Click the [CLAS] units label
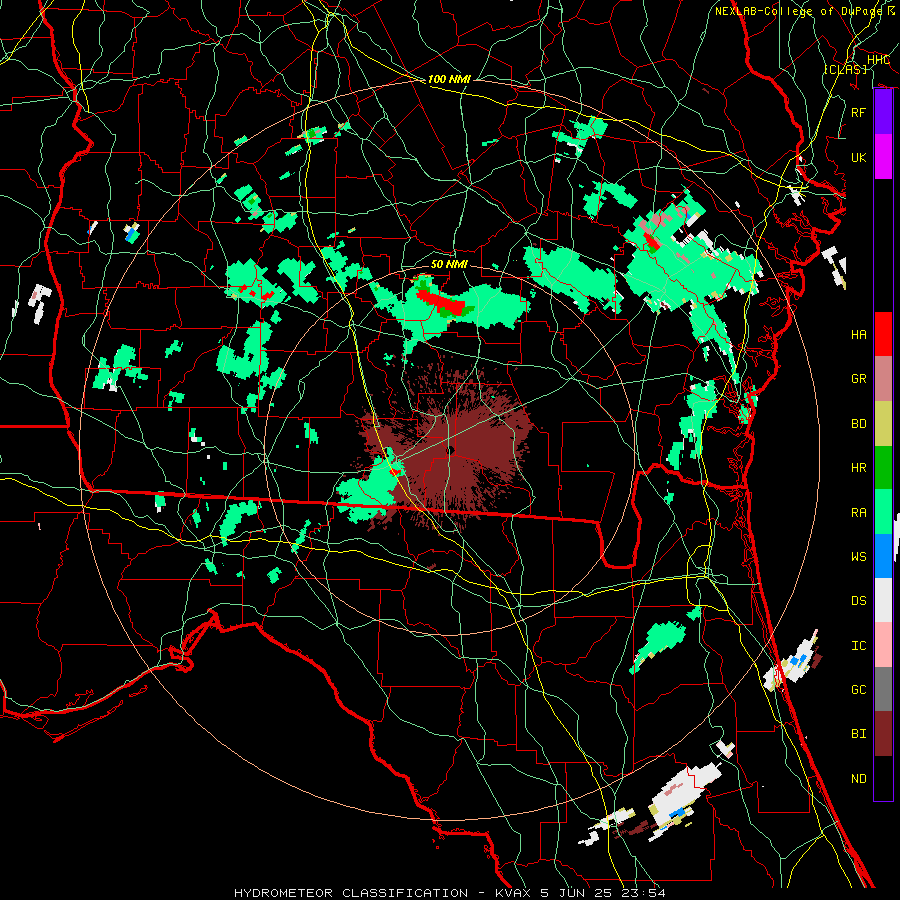Image resolution: width=900 pixels, height=900 pixels. click(x=845, y=69)
